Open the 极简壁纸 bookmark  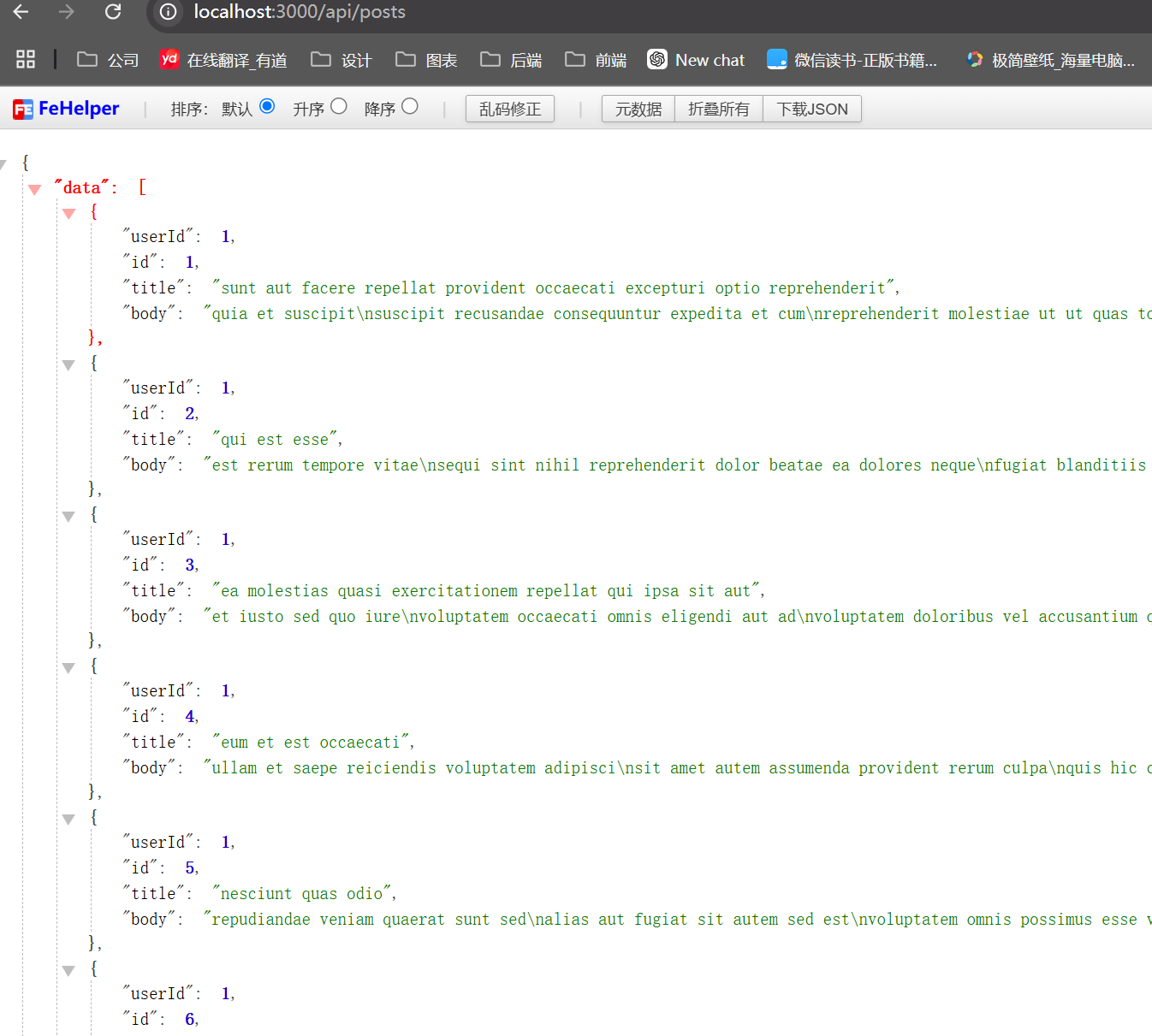(1050, 60)
